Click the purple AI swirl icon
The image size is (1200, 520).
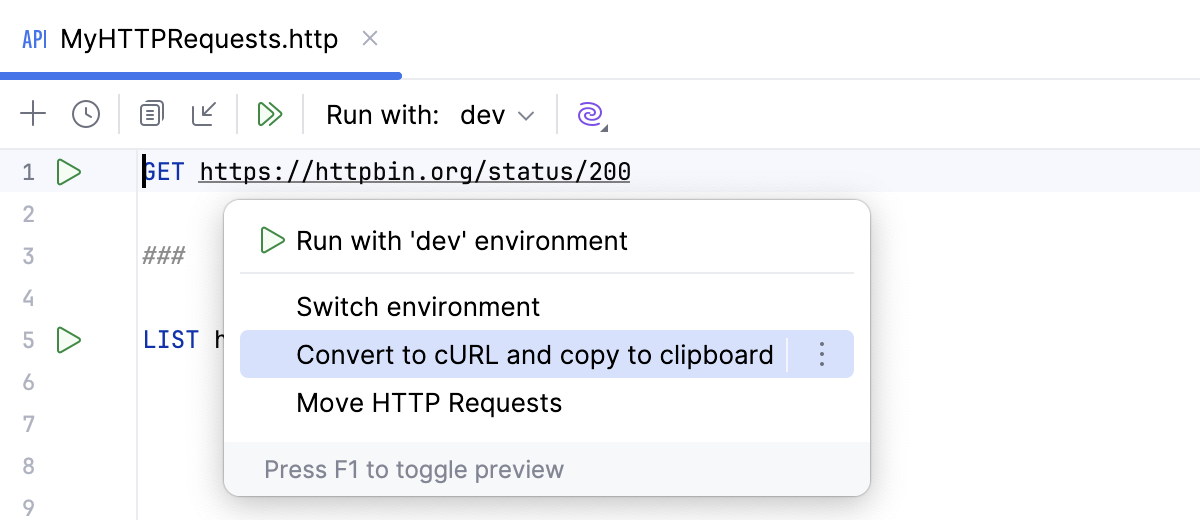tap(591, 115)
